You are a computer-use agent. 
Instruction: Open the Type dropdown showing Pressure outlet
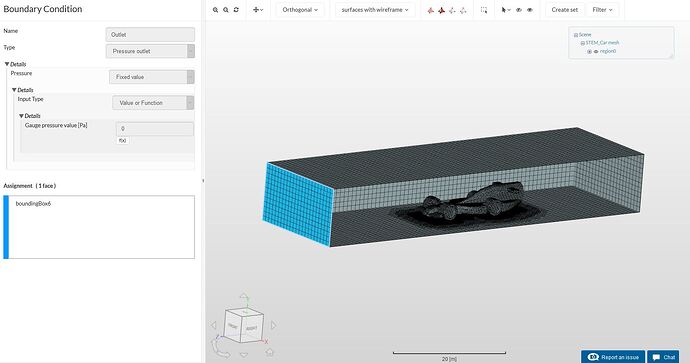[150, 51]
